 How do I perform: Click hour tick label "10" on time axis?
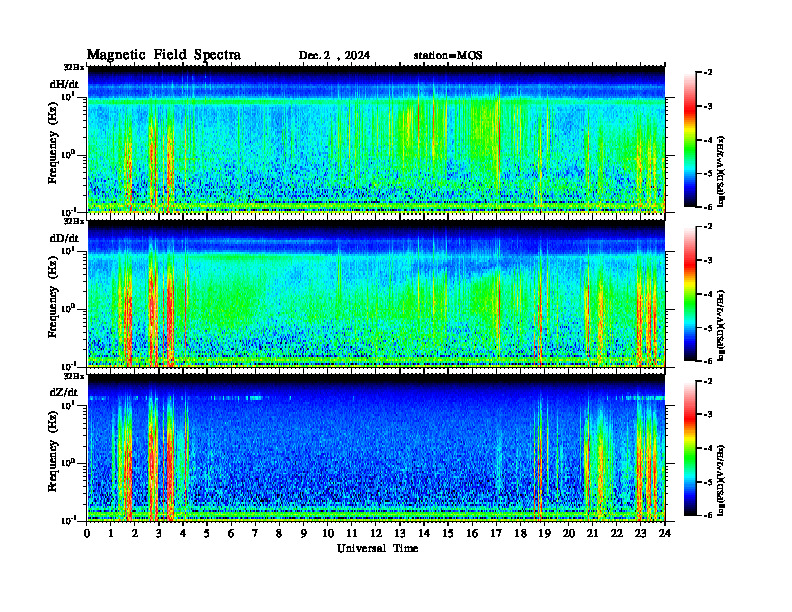pyautogui.click(x=328, y=533)
